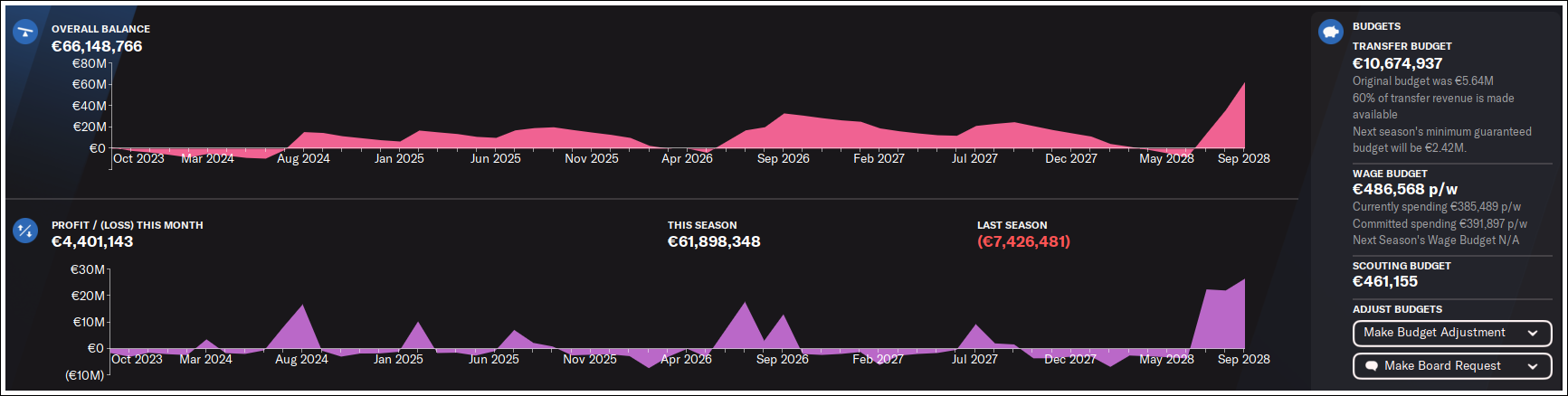Click the Sep 2028 peak on balance chart
This screenshot has width=1568, height=396.
click(x=1244, y=84)
